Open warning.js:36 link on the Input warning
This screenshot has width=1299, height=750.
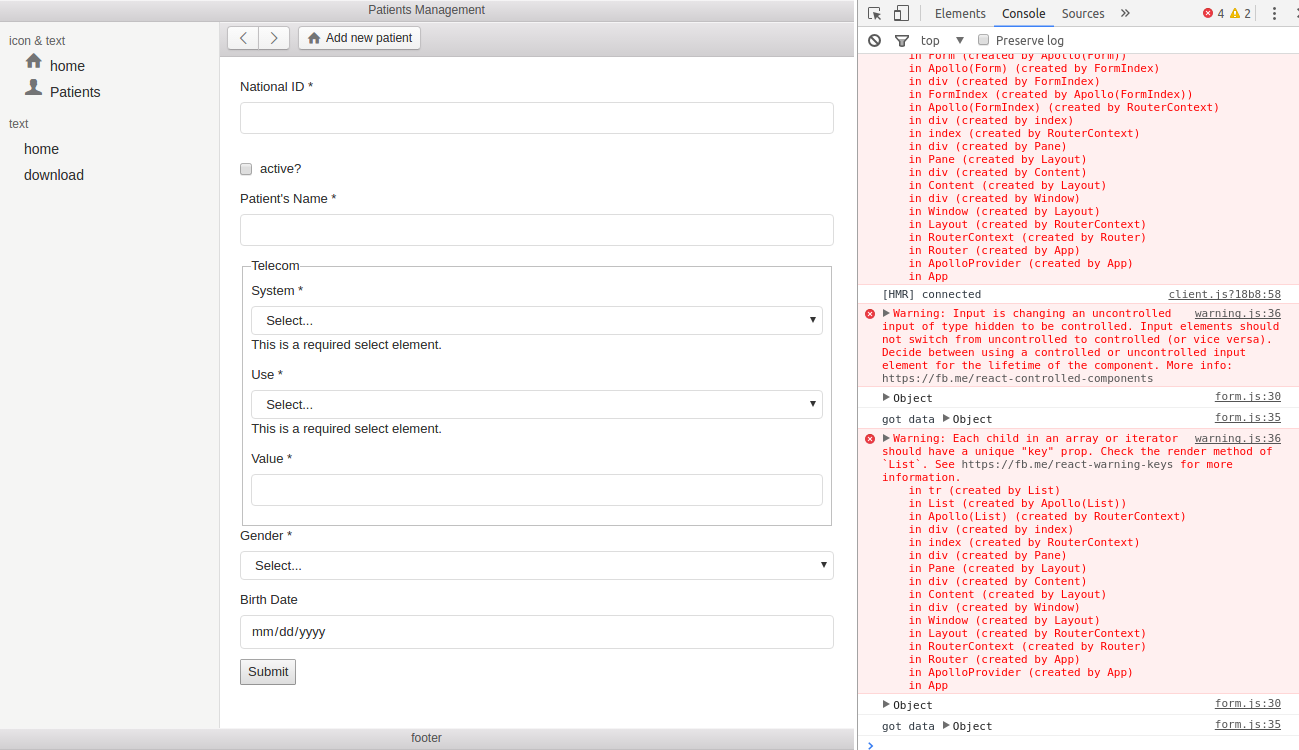[x=1237, y=313]
